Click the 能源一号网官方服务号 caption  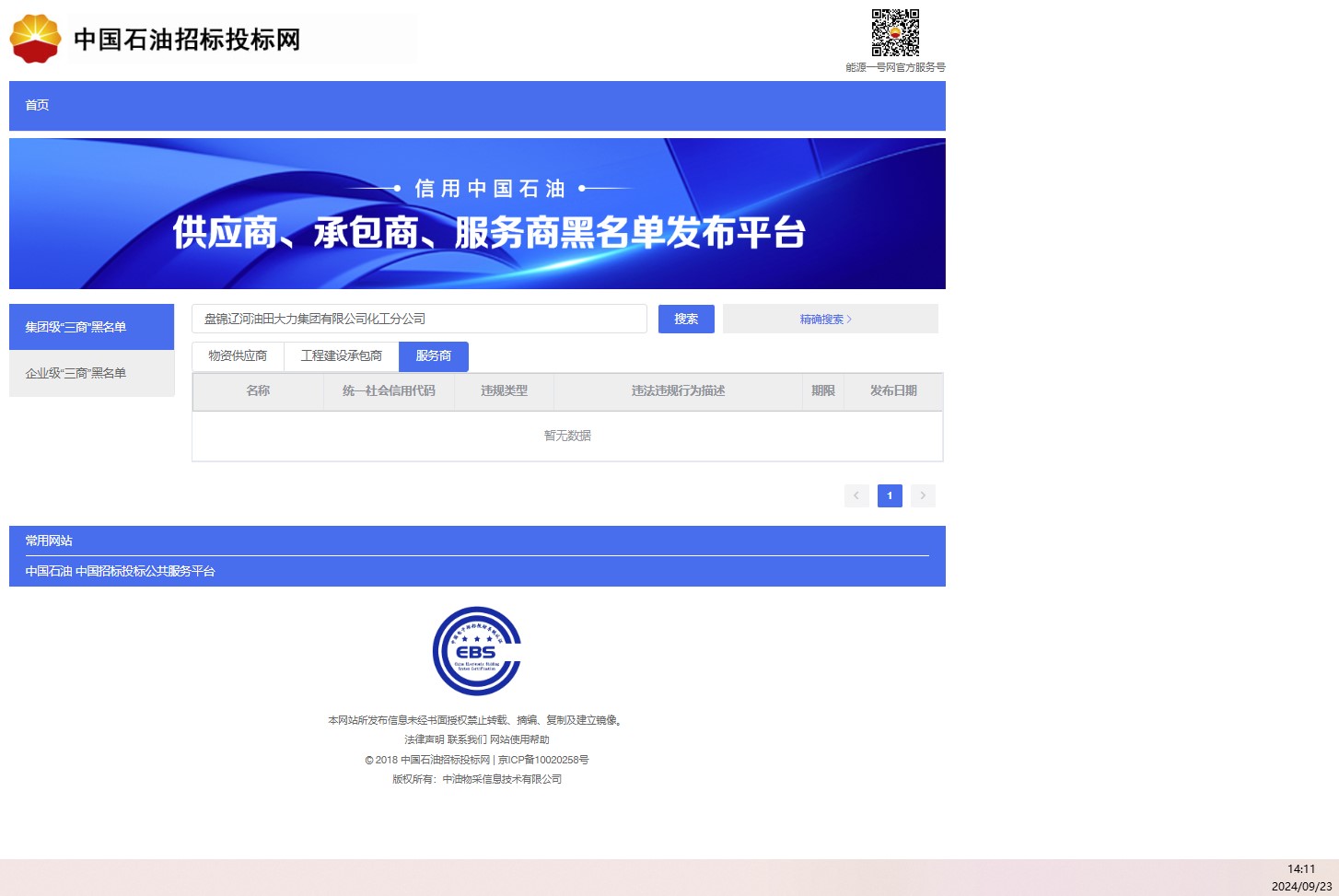coord(895,67)
